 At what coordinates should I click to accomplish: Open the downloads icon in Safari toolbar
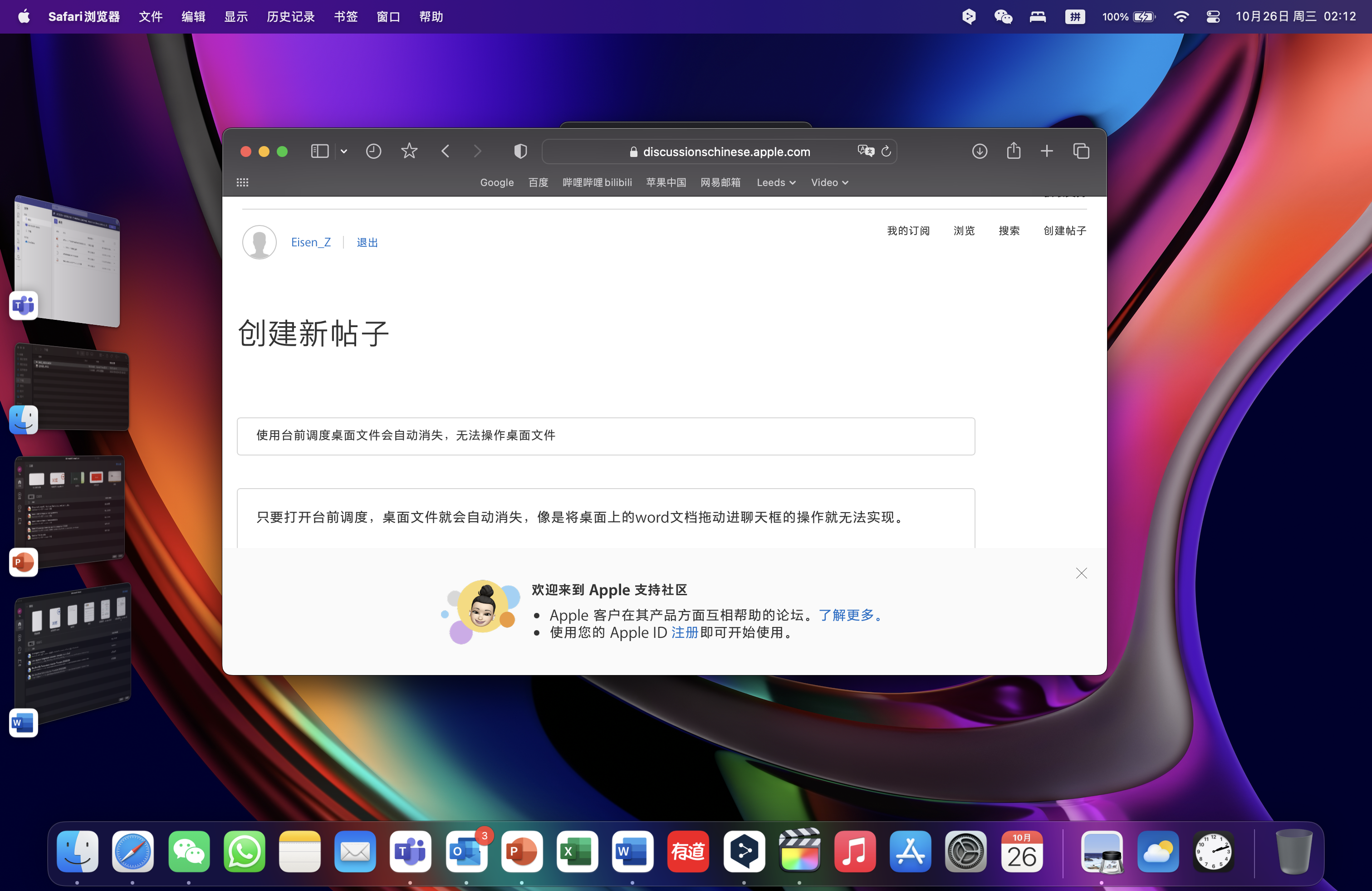coord(980,151)
